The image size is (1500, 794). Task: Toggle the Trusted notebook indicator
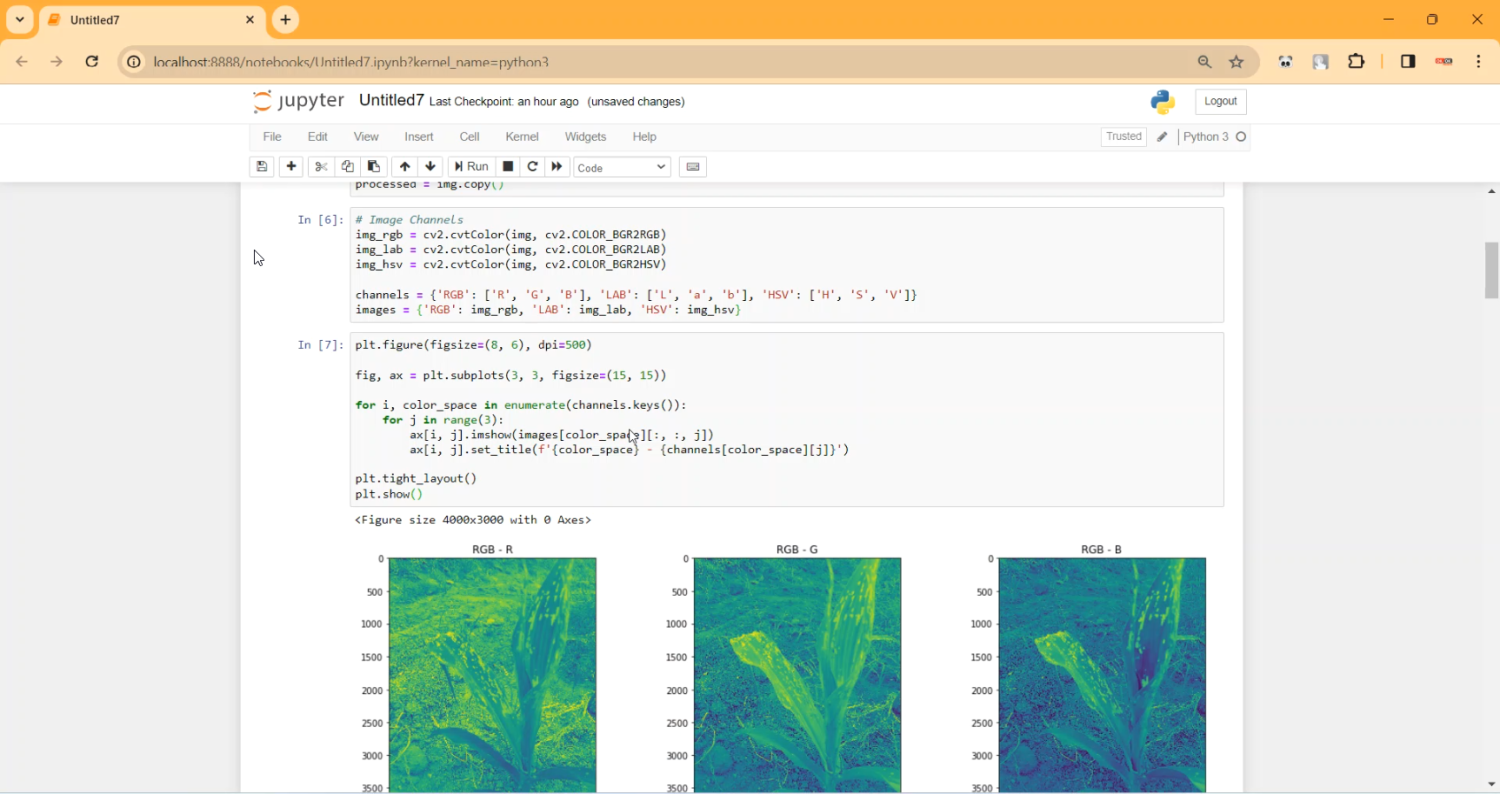tap(1123, 137)
